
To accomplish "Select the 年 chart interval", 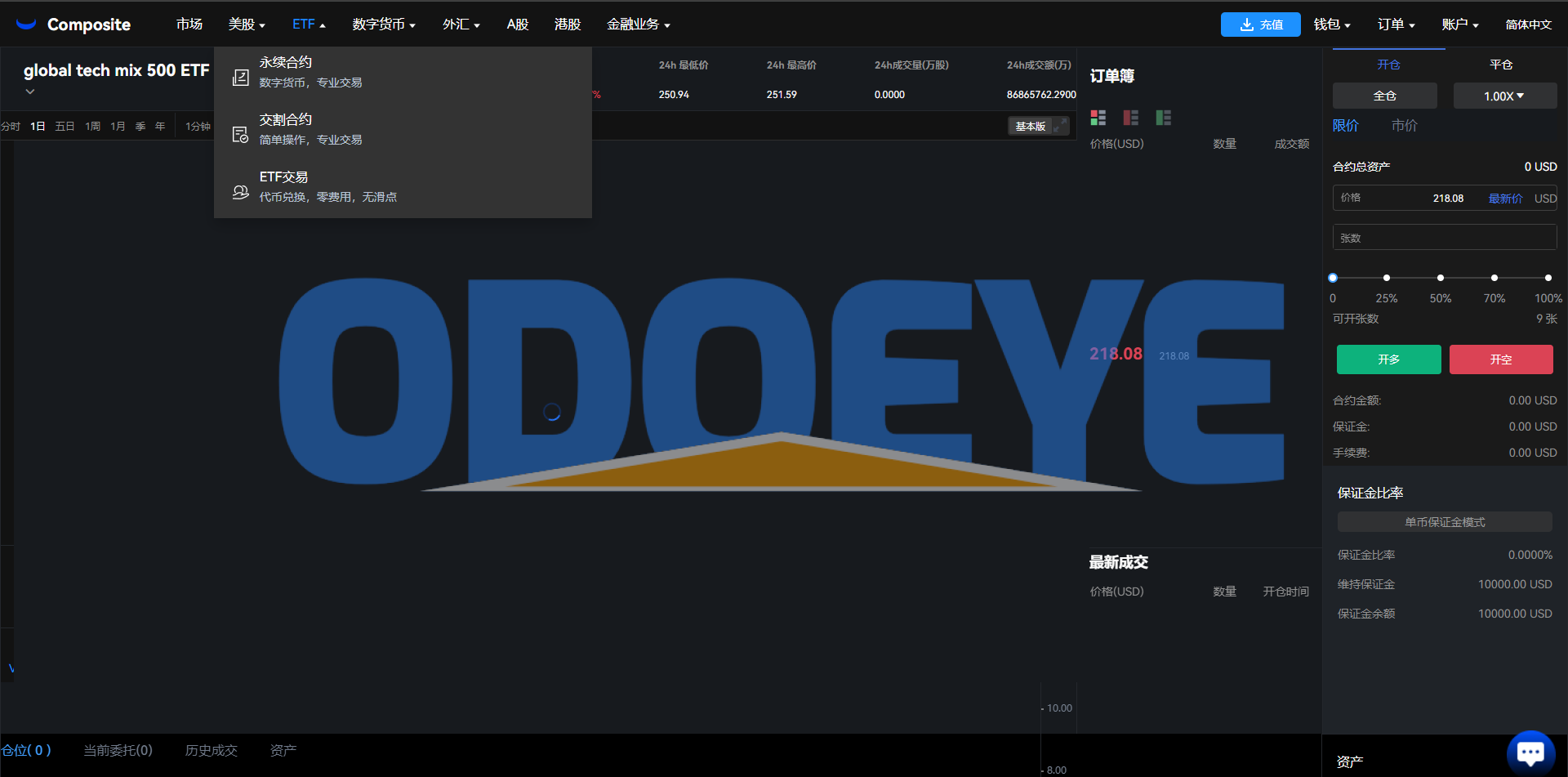I will tap(160, 126).
